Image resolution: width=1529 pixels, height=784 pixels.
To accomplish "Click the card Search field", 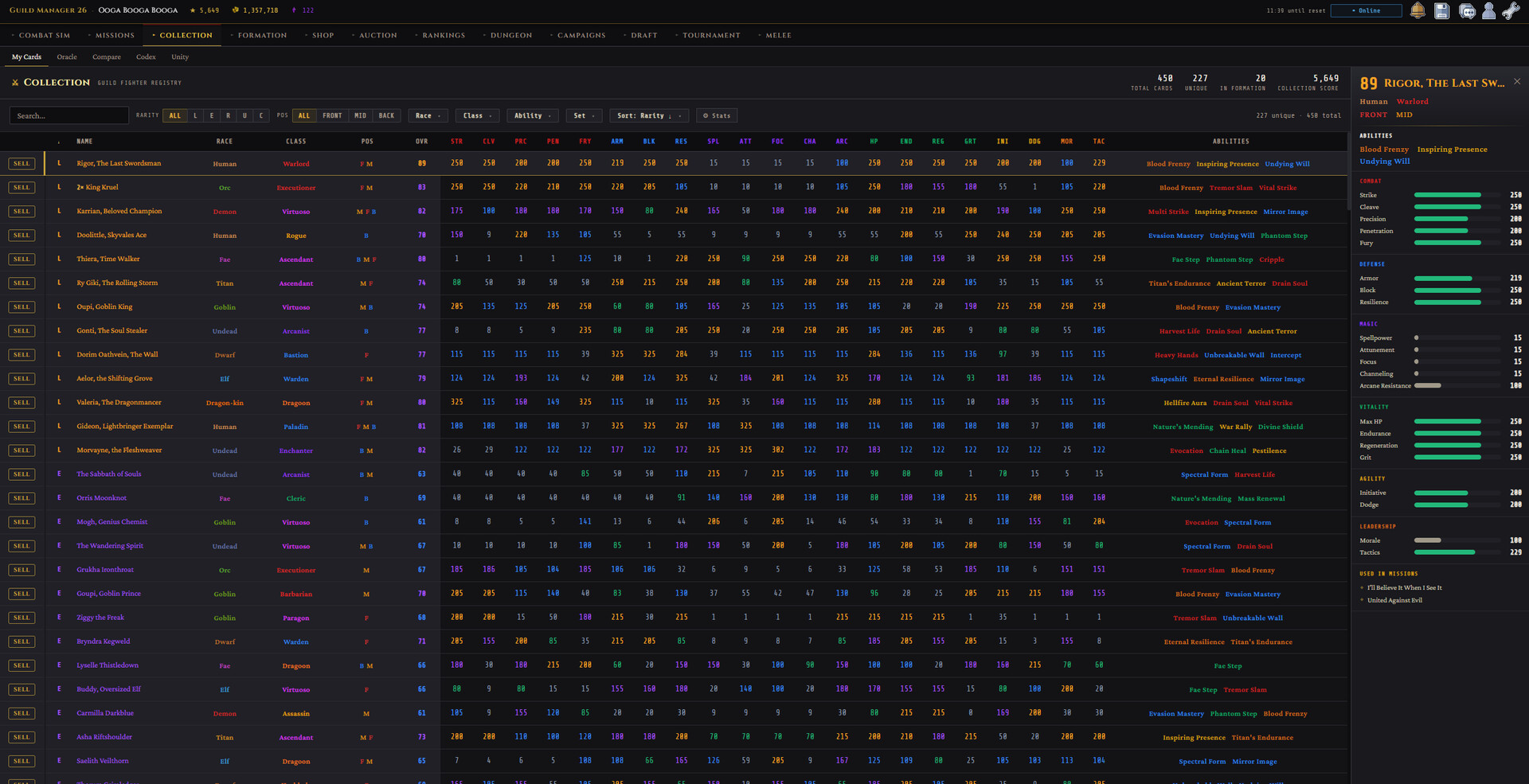I will (x=69, y=115).
